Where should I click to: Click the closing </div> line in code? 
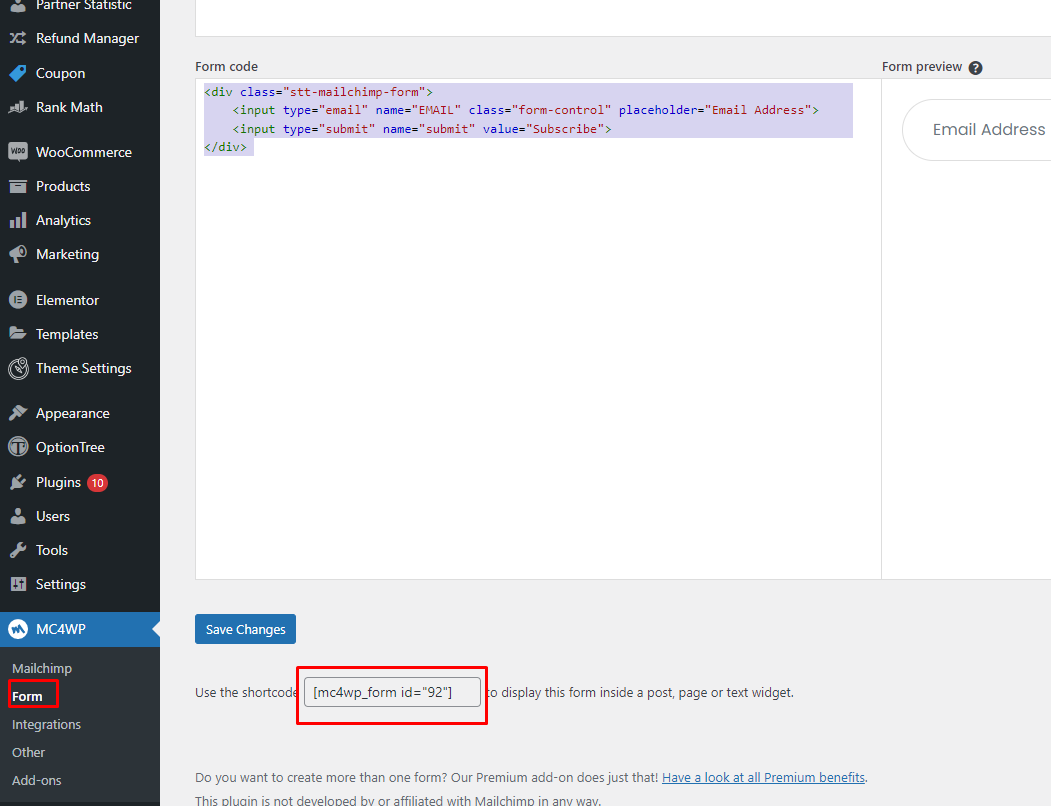point(225,147)
